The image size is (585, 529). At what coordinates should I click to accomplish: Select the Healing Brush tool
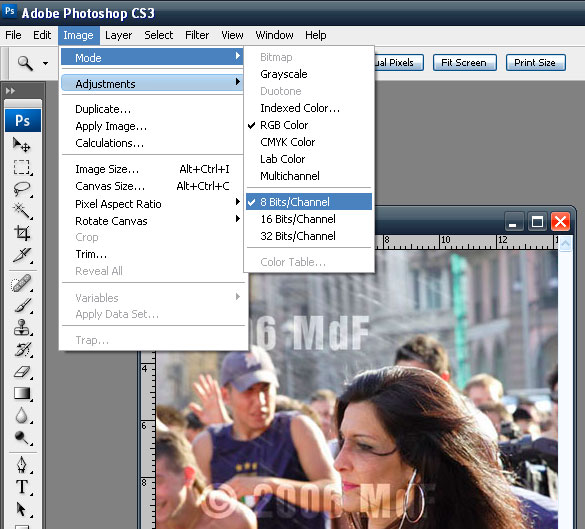click(x=22, y=284)
